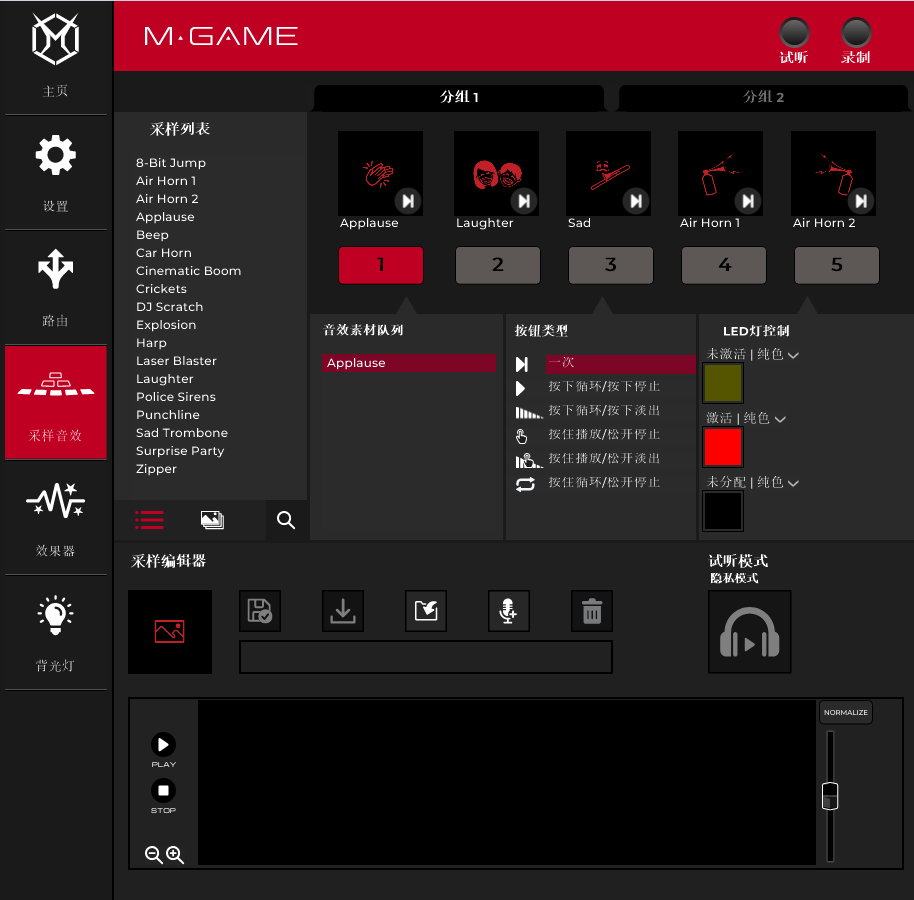Toggle the 录制 record button
This screenshot has height=900, width=914.
[856, 33]
